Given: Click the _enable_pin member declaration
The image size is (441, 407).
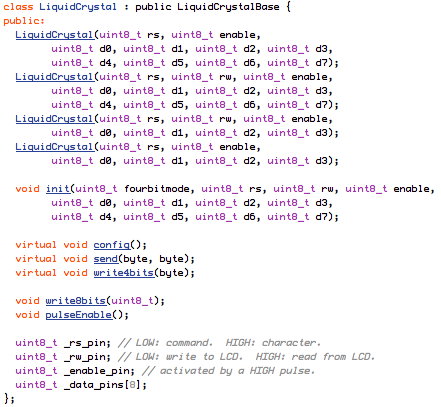Looking at the screenshot, I should pyautogui.click(x=75, y=371).
